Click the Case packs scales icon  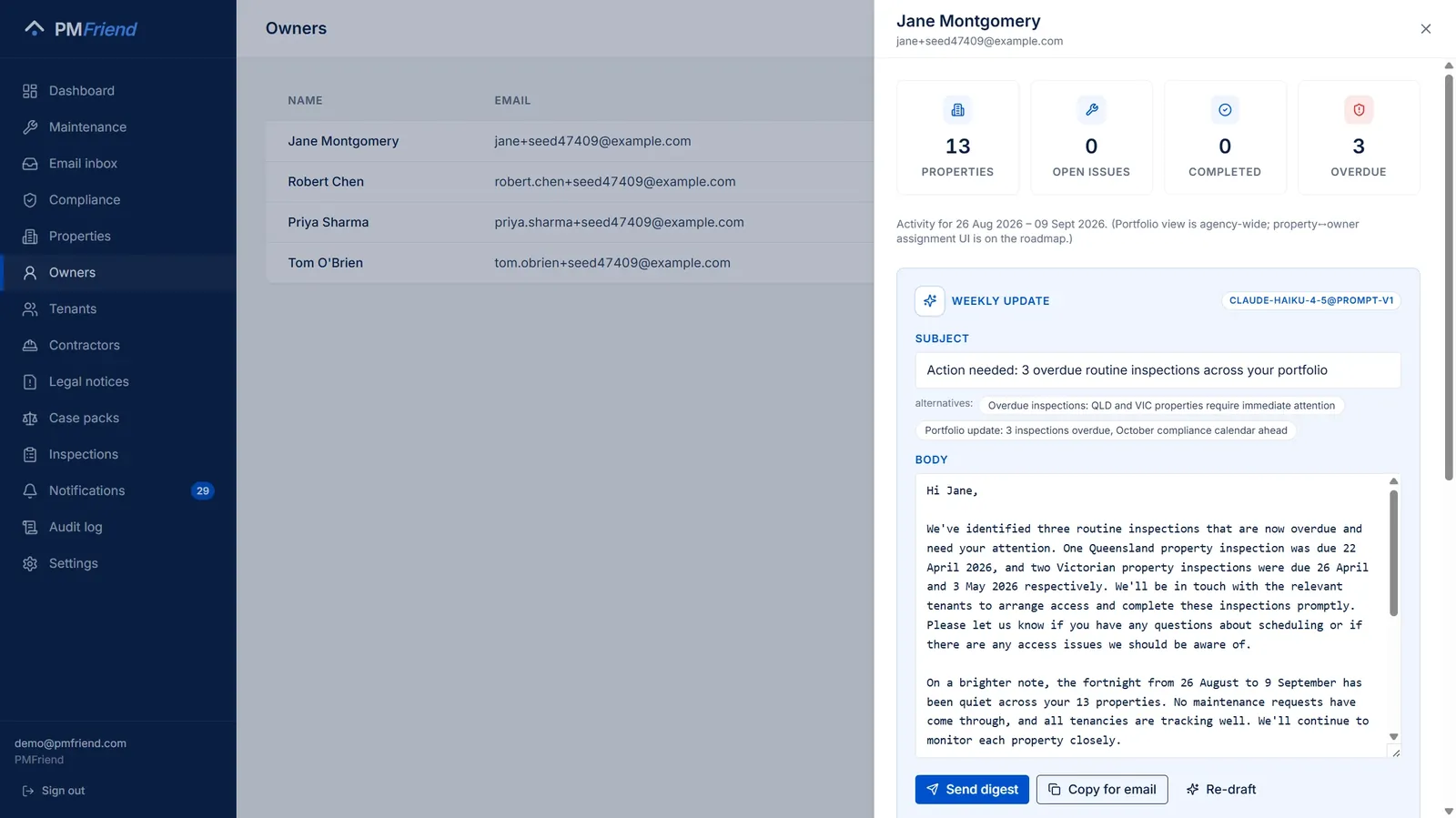[x=30, y=419]
